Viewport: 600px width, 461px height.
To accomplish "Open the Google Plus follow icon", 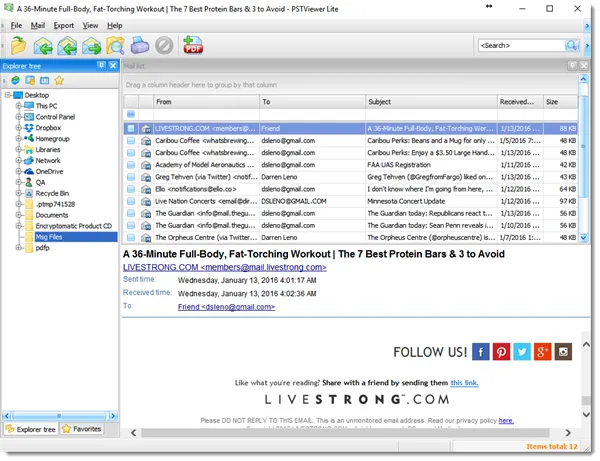I will [x=543, y=352].
